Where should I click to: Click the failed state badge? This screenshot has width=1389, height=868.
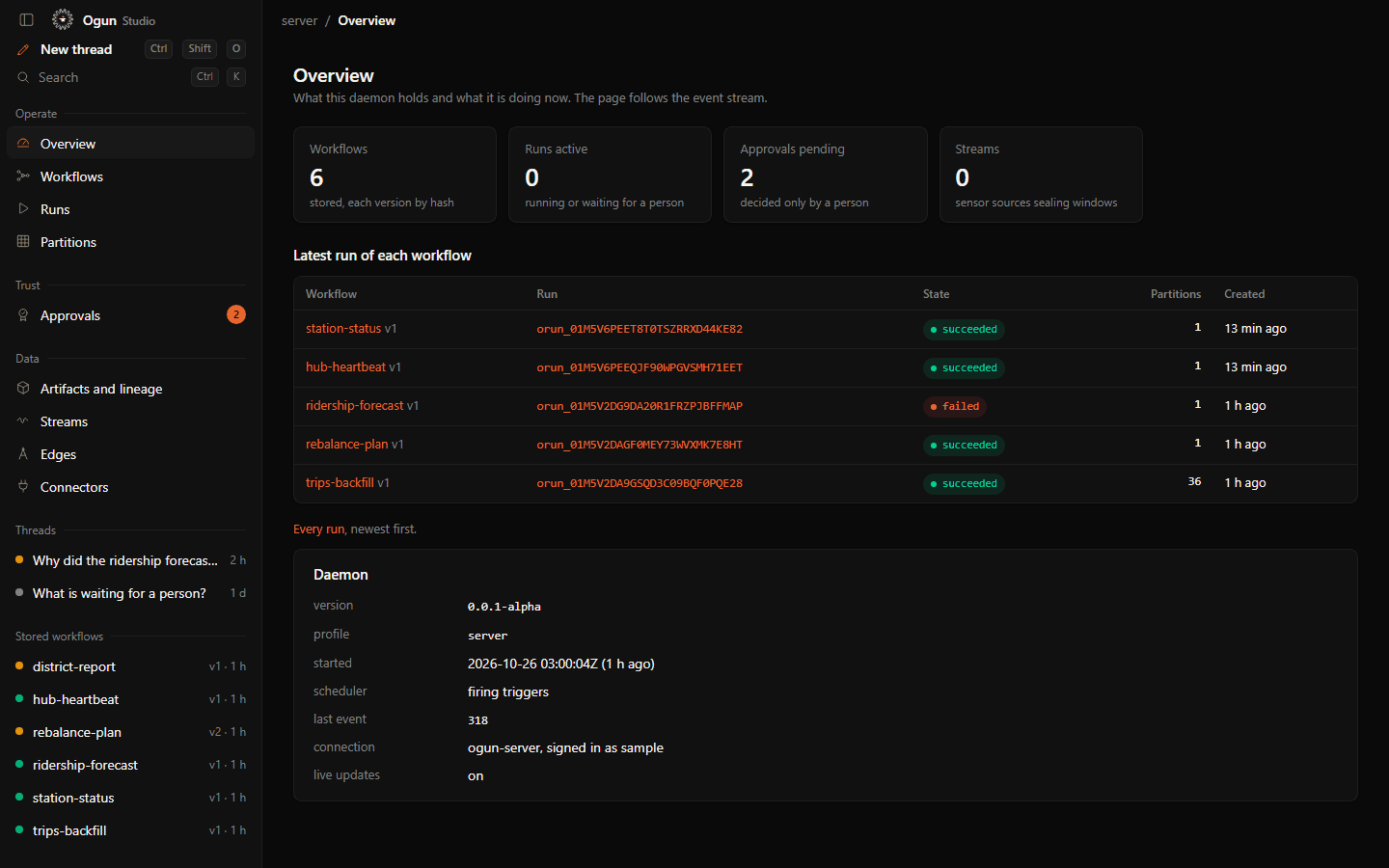coord(954,406)
